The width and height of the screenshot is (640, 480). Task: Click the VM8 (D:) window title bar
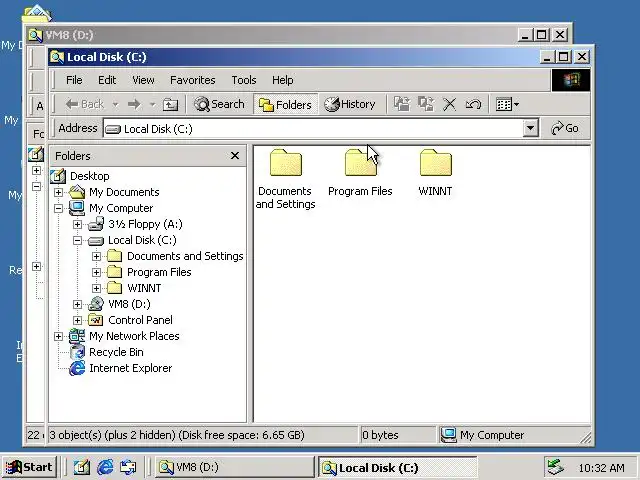(x=272, y=35)
